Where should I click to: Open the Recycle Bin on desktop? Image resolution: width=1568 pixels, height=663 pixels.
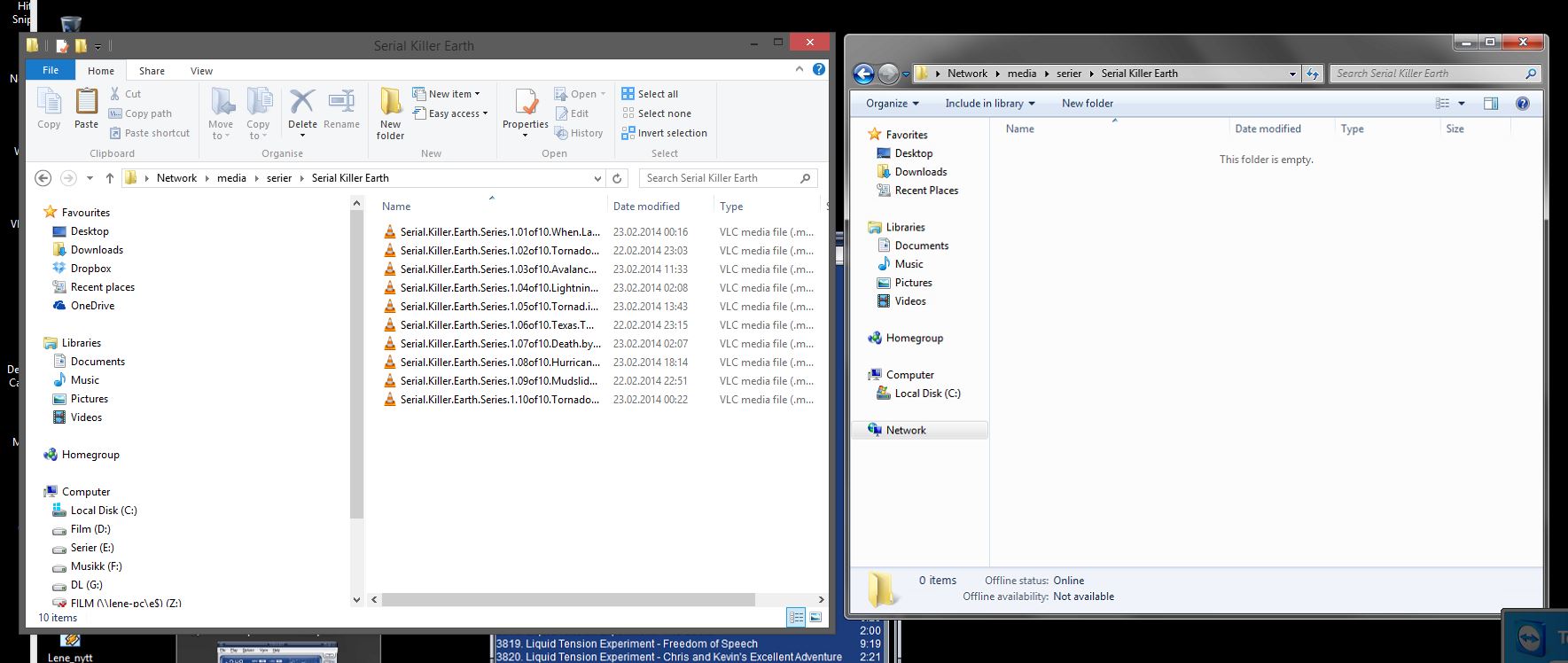pyautogui.click(x=71, y=24)
